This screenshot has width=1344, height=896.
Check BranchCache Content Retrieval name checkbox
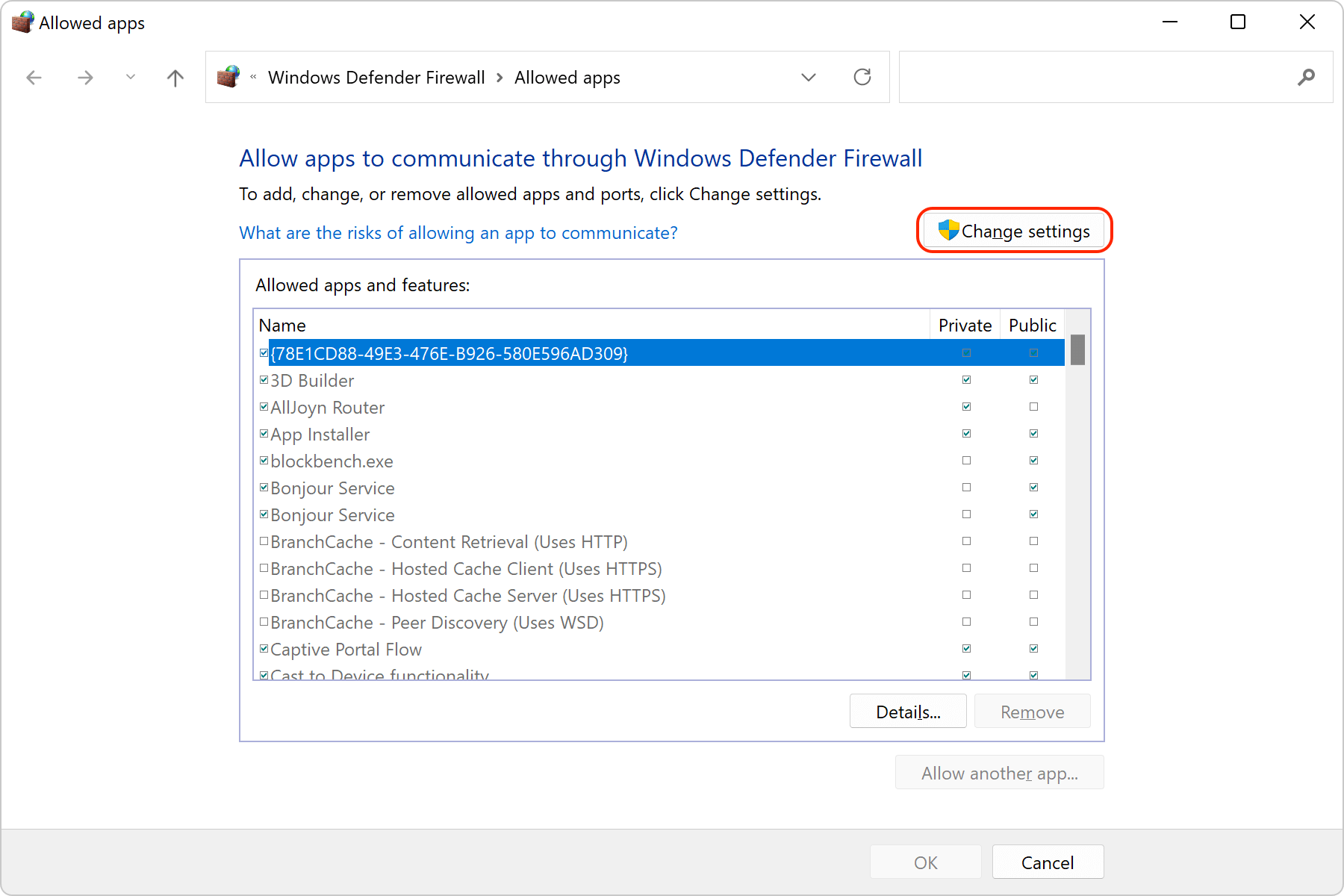(264, 541)
